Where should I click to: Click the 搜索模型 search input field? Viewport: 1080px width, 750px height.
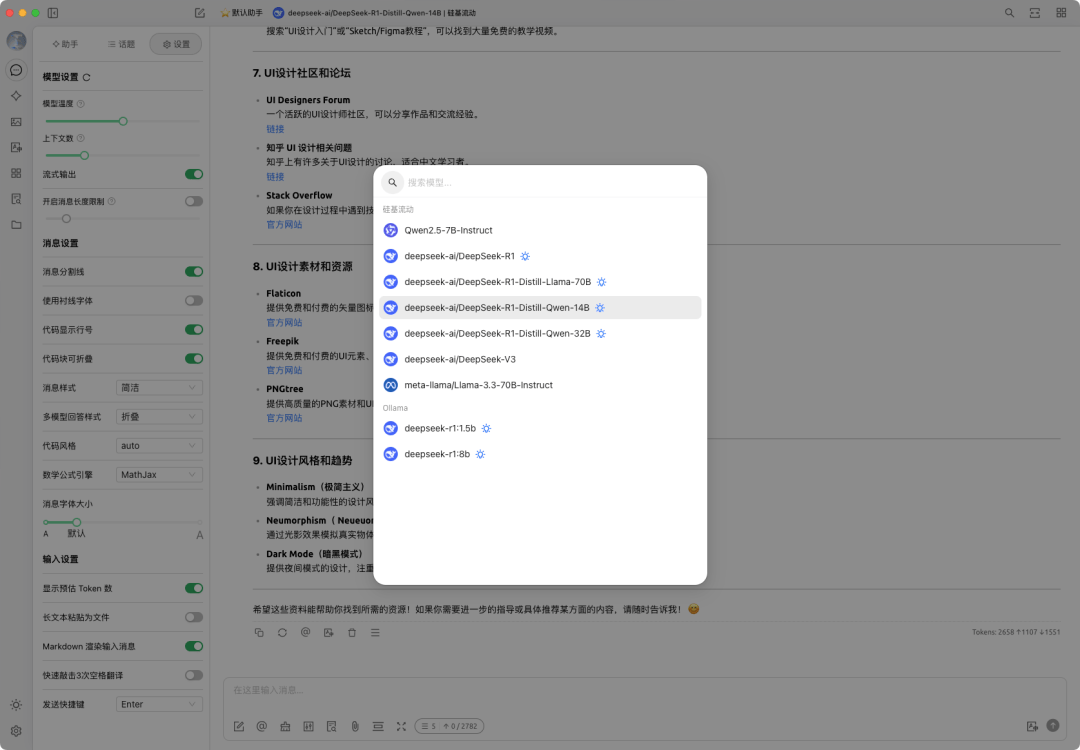tap(551, 183)
